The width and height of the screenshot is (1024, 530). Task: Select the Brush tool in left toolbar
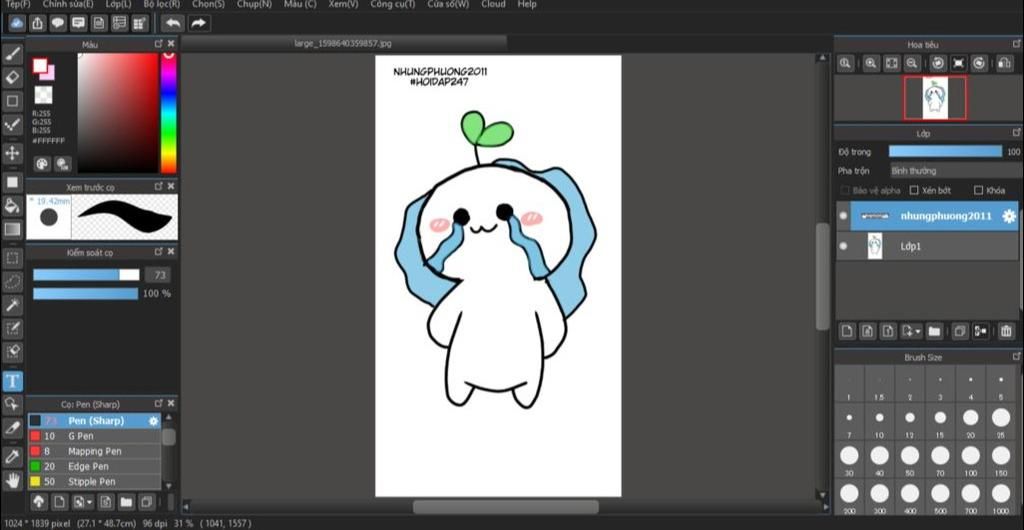[x=12, y=54]
